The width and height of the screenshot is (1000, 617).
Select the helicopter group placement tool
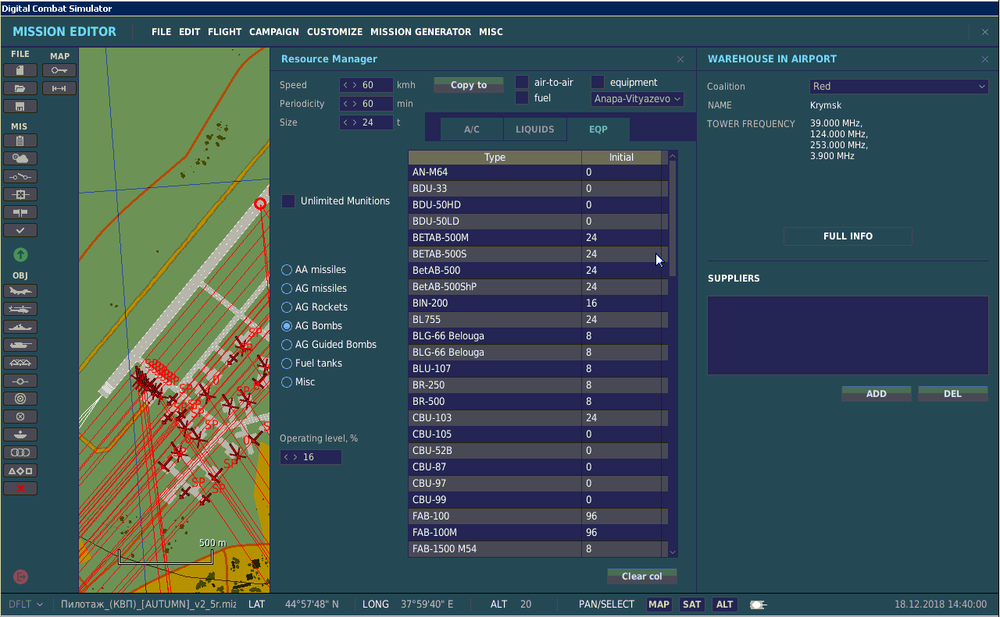click(20, 308)
